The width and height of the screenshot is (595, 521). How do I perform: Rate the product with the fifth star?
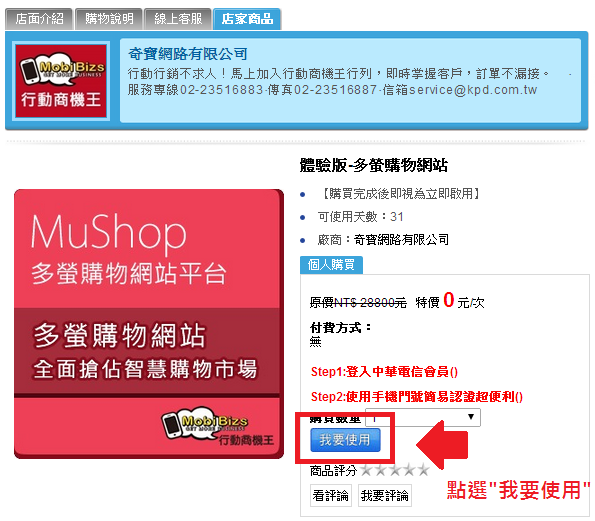(423, 471)
